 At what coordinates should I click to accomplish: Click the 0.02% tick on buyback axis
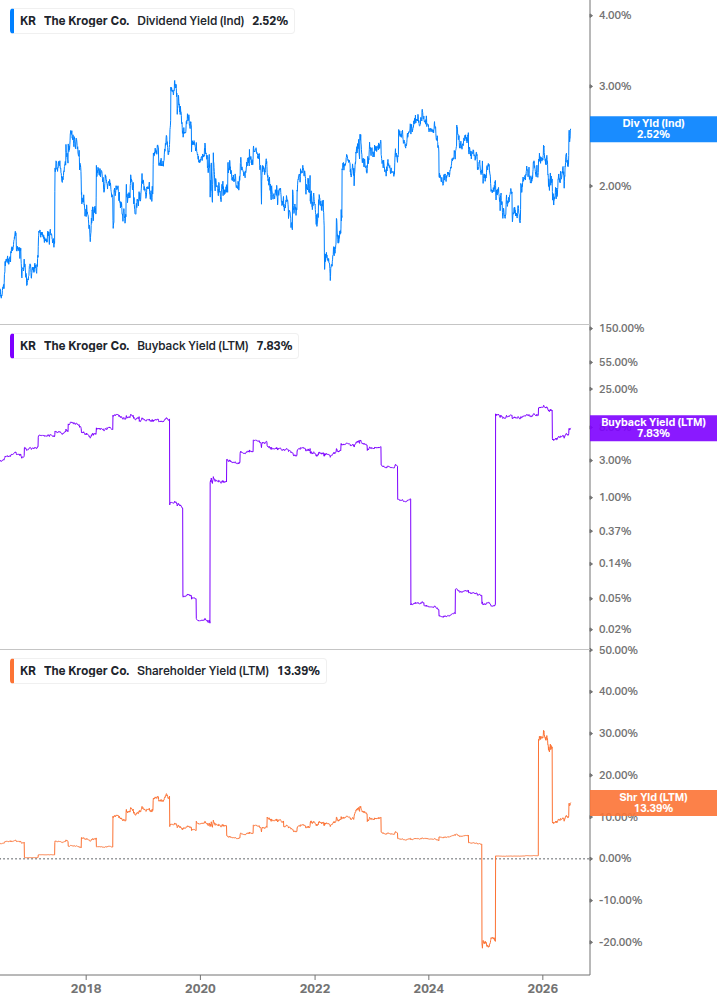(x=615, y=629)
